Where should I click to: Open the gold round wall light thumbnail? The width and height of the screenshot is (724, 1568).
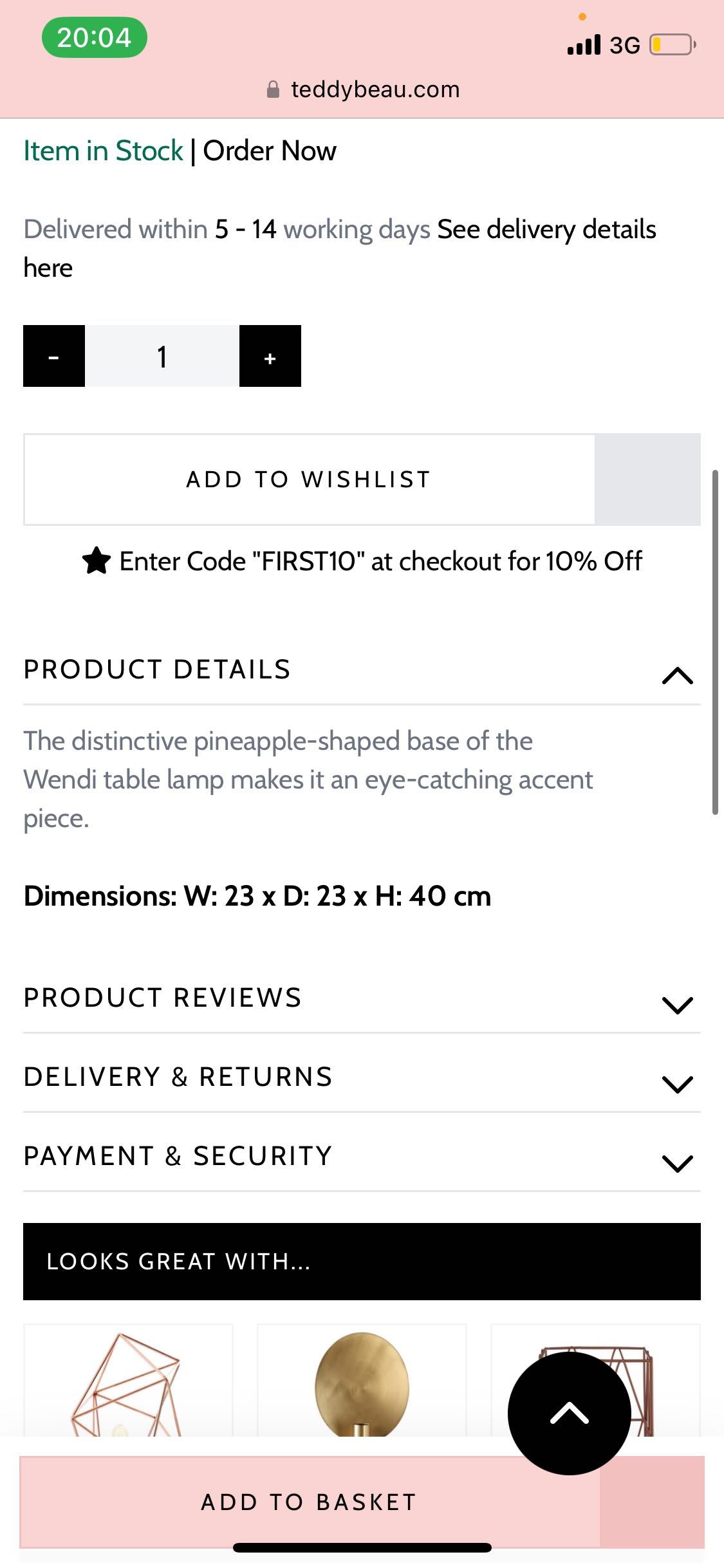pyautogui.click(x=362, y=1380)
